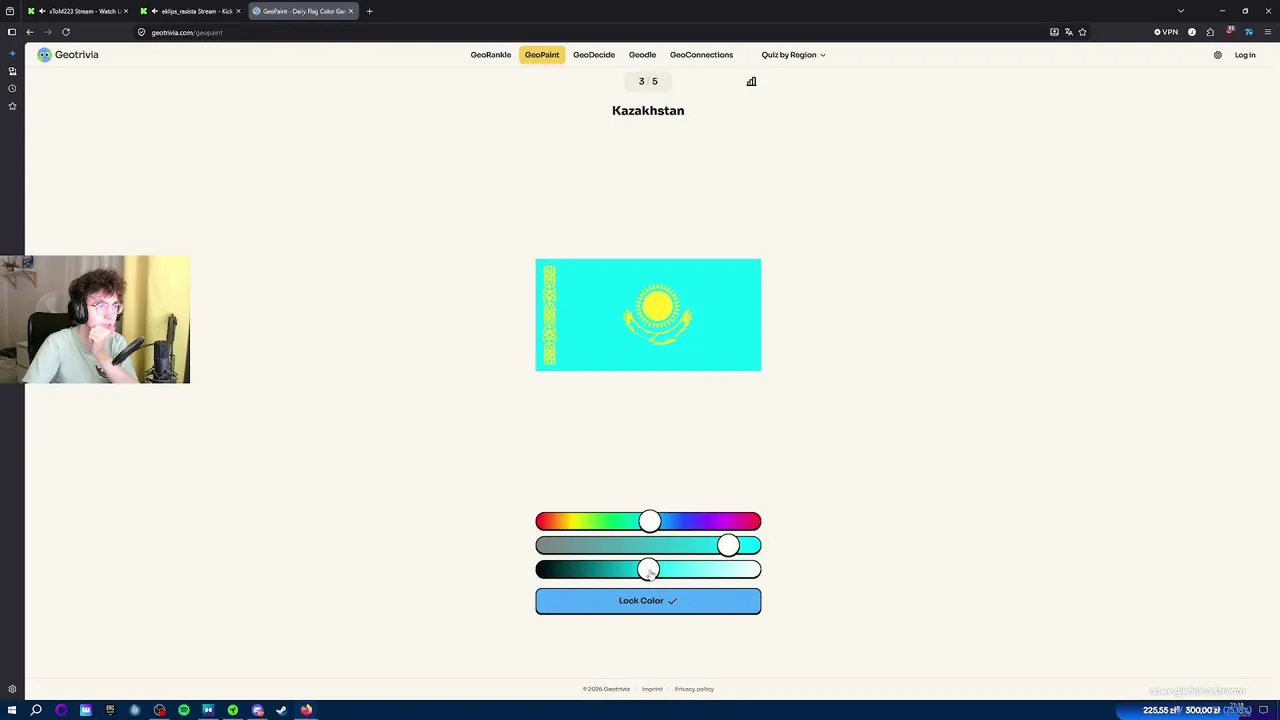Open the browser hamburger menu
The height and width of the screenshot is (720, 1280).
1267,32
